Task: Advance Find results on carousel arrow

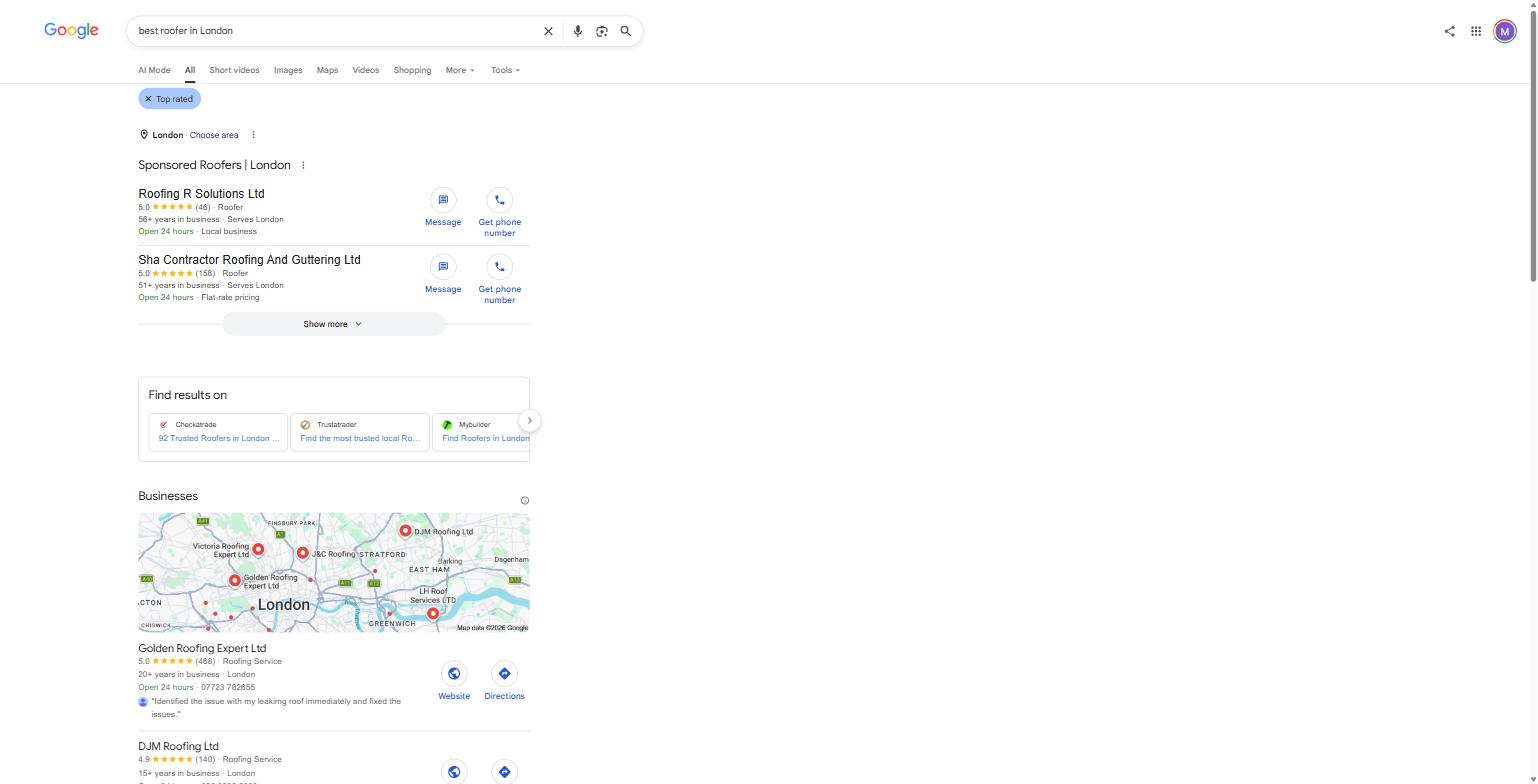Action: click(x=530, y=421)
